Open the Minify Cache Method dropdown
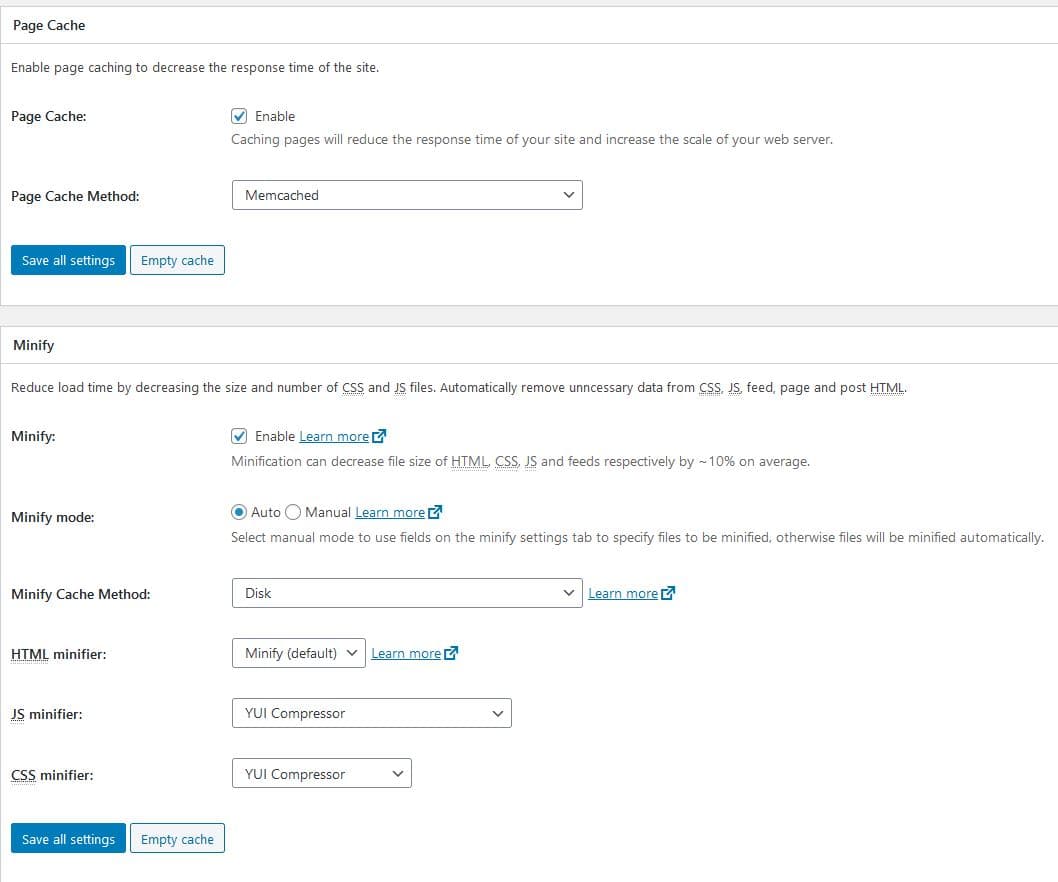Image resolution: width=1058 pixels, height=882 pixels. tap(406, 593)
